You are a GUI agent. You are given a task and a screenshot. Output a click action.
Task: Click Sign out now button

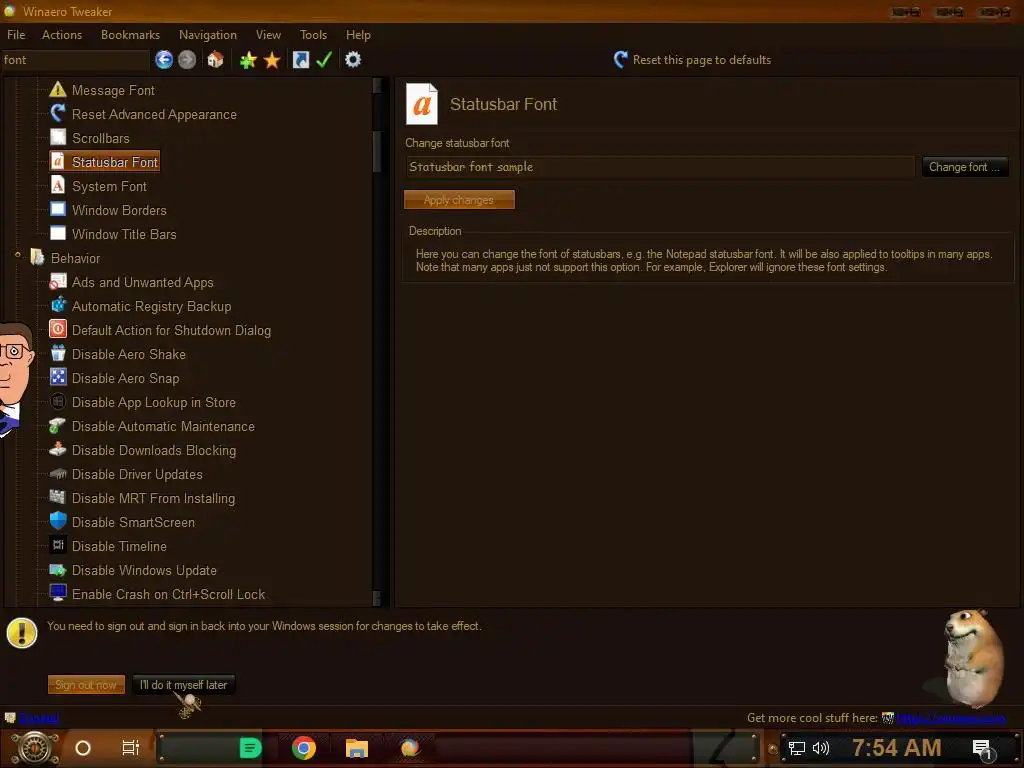86,684
